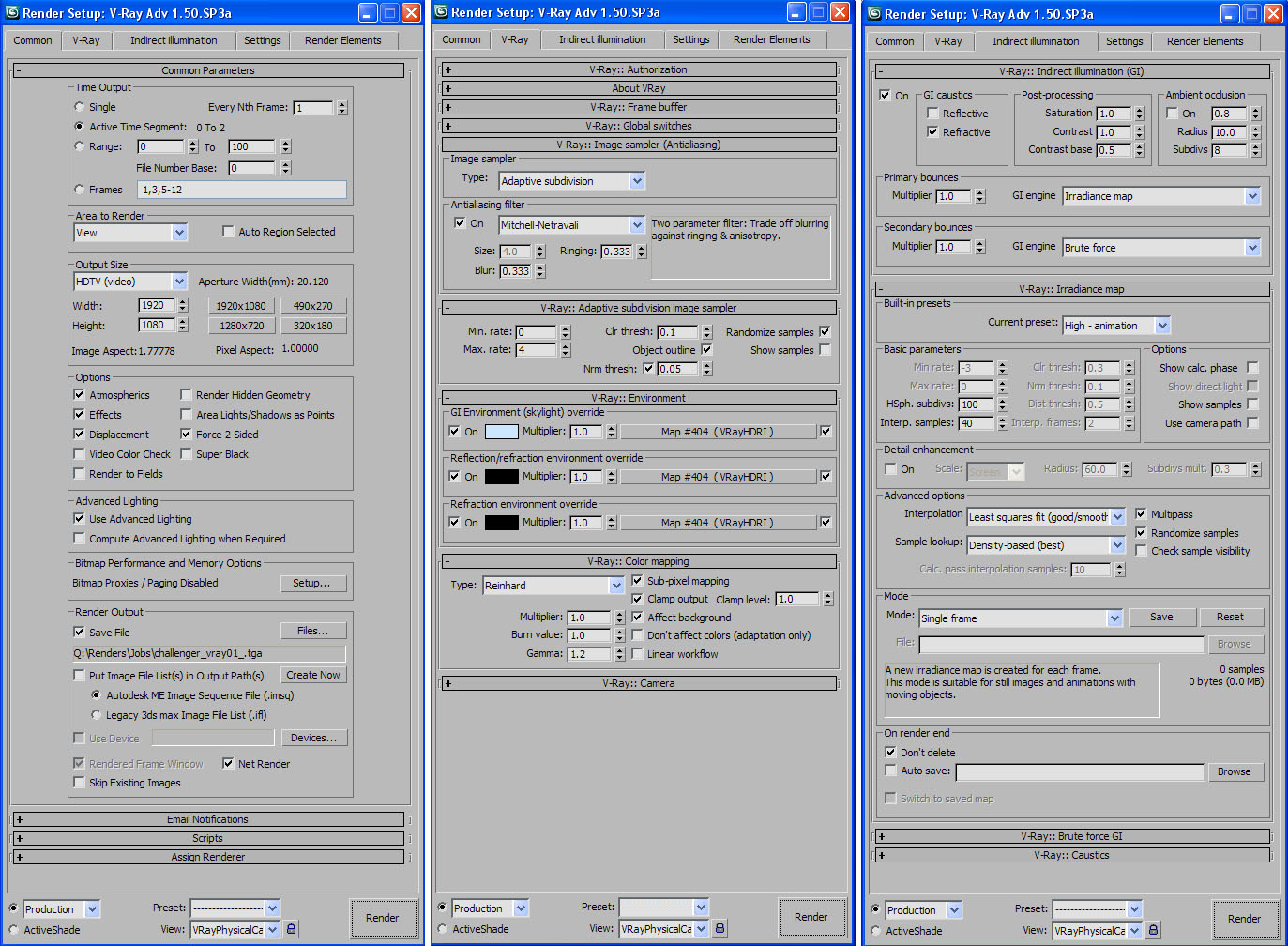Toggle the Atmospherics checkbox
1288x946 pixels.
80,395
